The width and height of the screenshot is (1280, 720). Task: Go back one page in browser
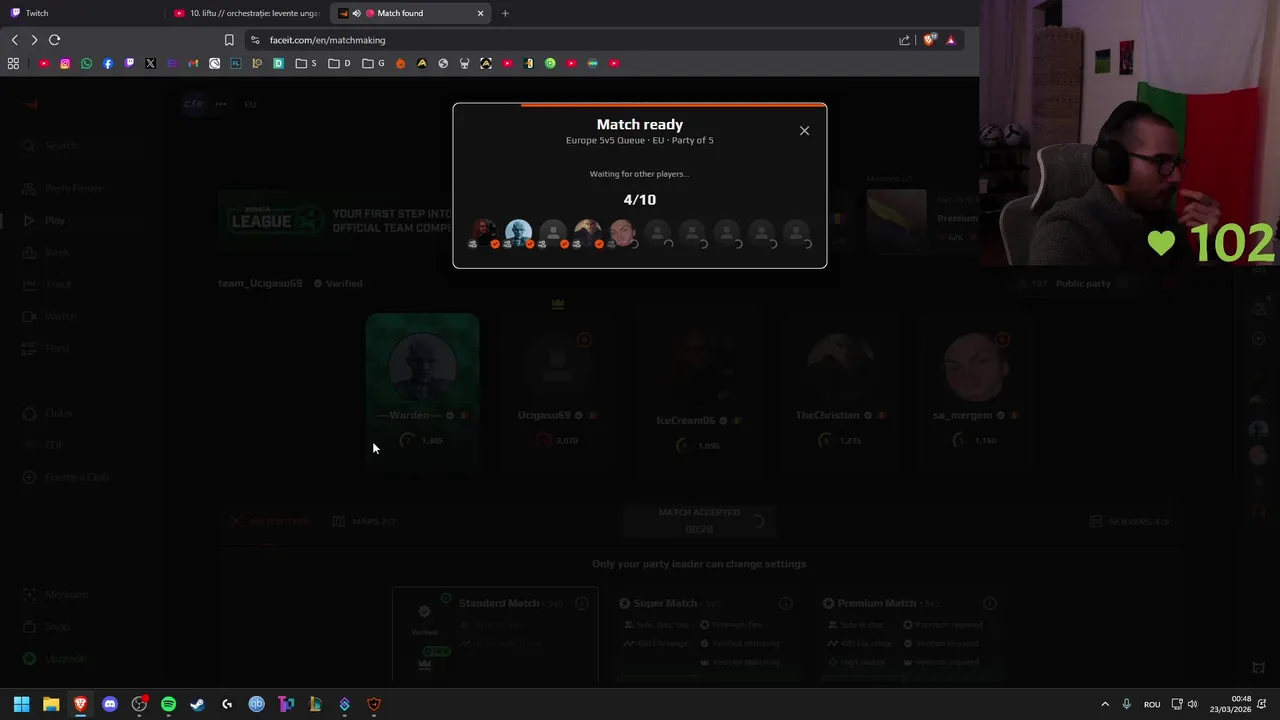14,40
